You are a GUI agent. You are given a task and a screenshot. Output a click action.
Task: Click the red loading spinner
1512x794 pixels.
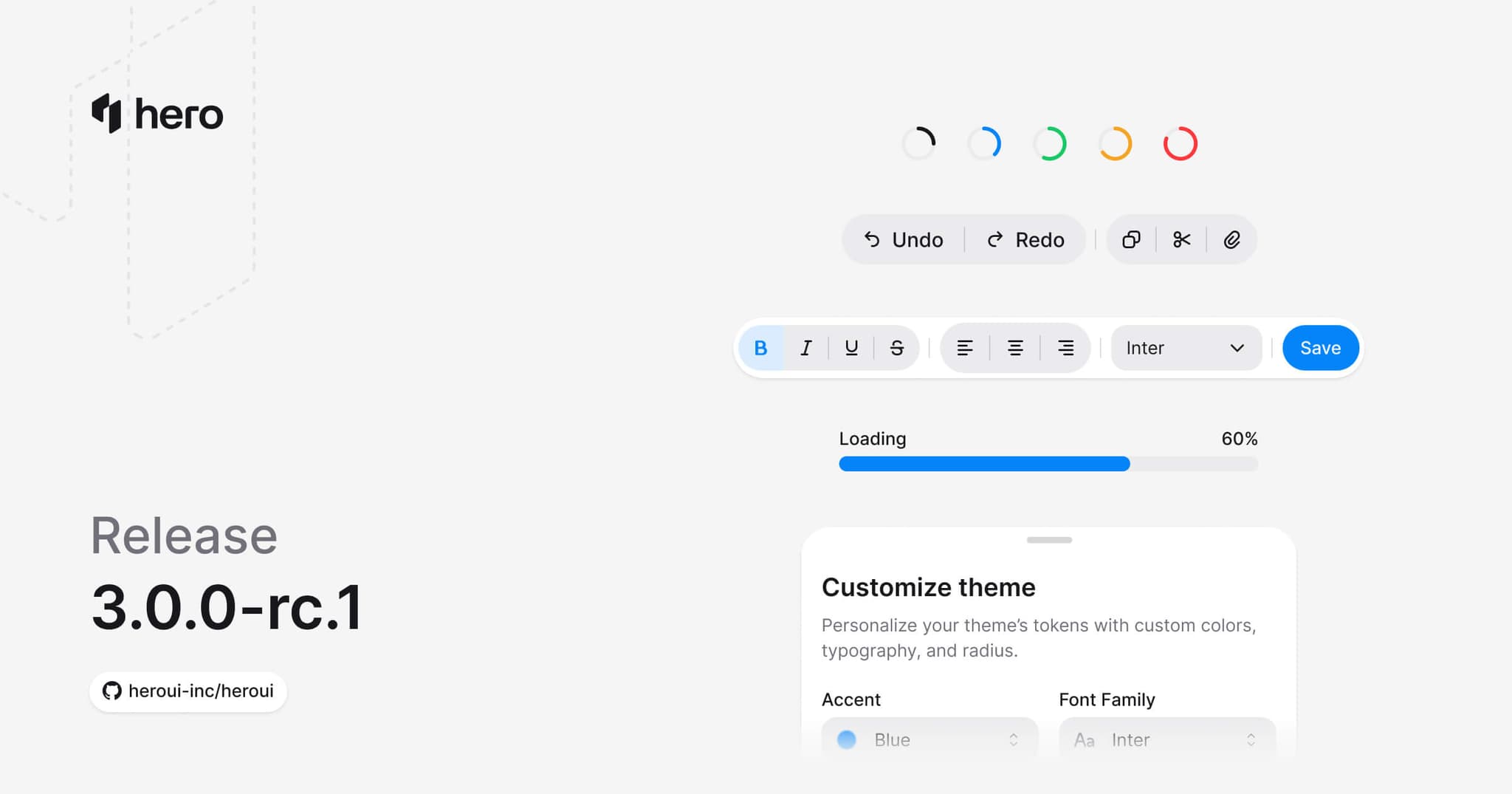1180,143
